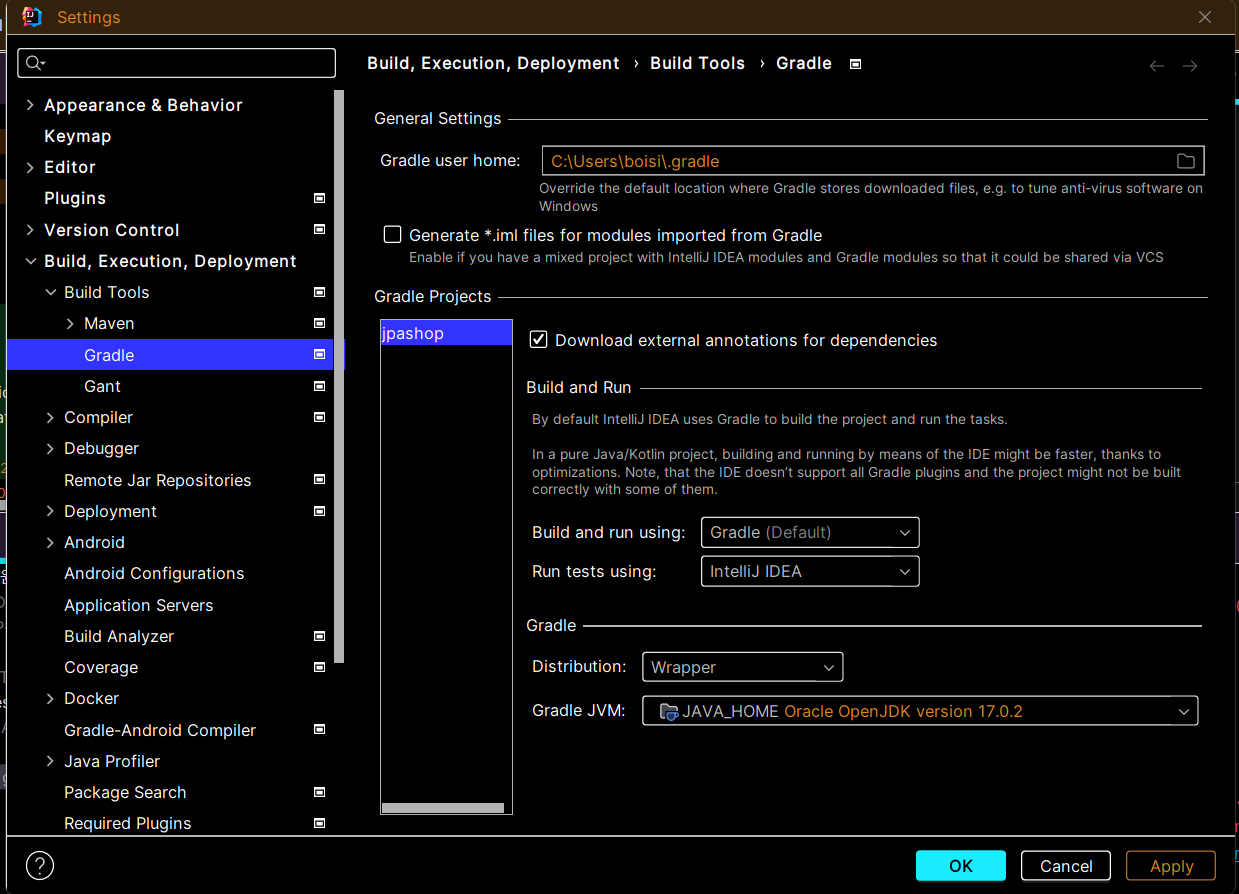Click the search magnifier icon in settings search
Viewport: 1239px width, 894px height.
pyautogui.click(x=34, y=63)
